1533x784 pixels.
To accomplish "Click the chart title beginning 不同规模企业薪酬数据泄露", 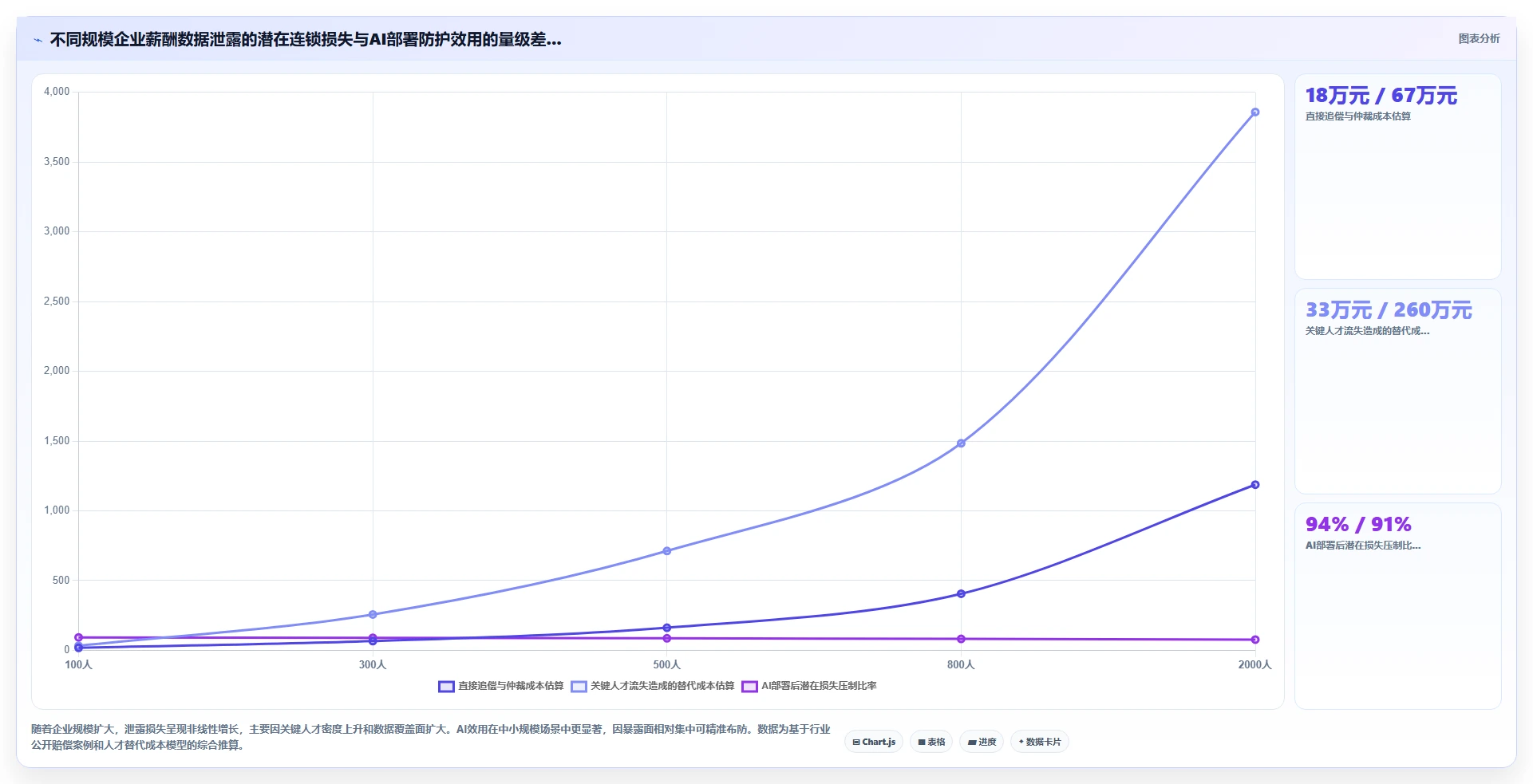I will coord(306,40).
